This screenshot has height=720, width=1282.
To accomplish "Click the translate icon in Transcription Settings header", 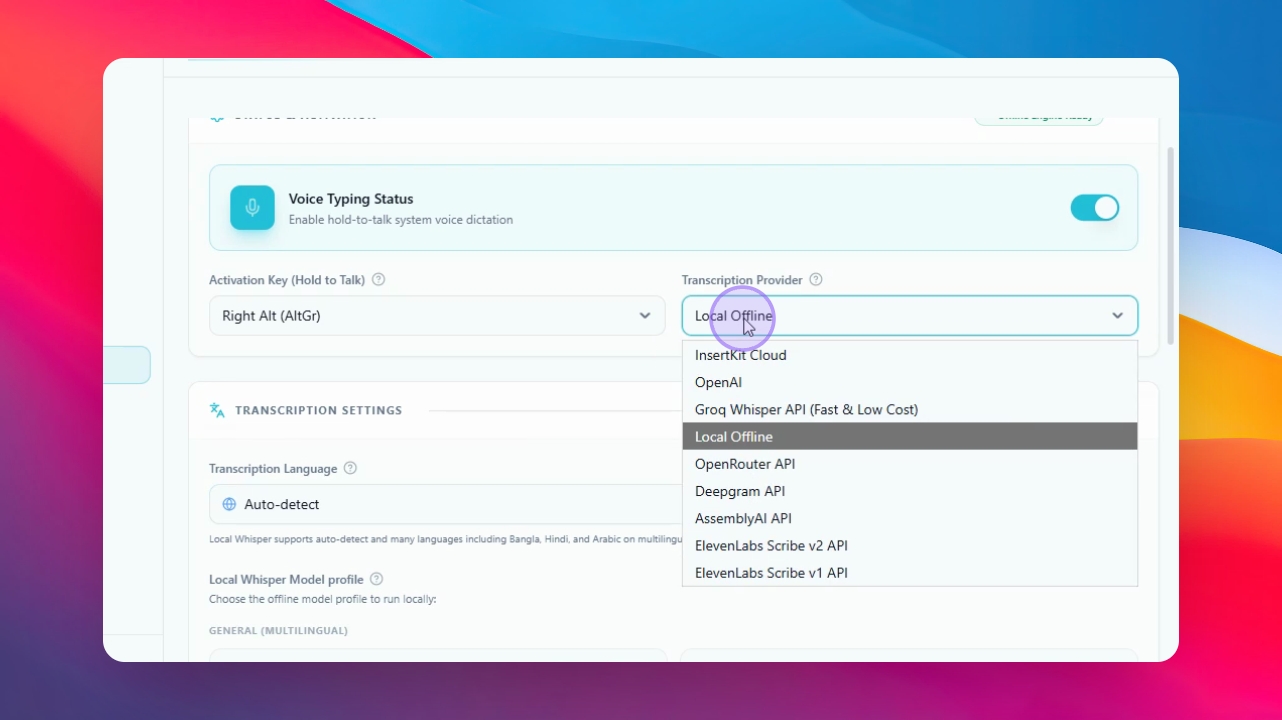I will pyautogui.click(x=217, y=410).
